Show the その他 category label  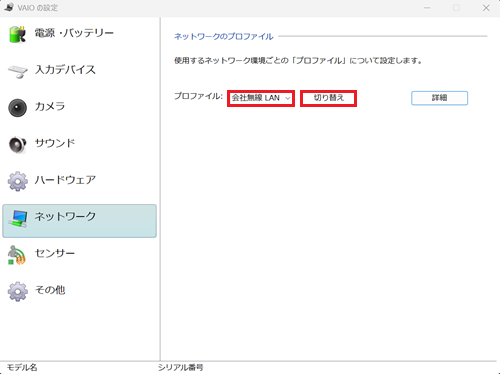click(x=50, y=290)
